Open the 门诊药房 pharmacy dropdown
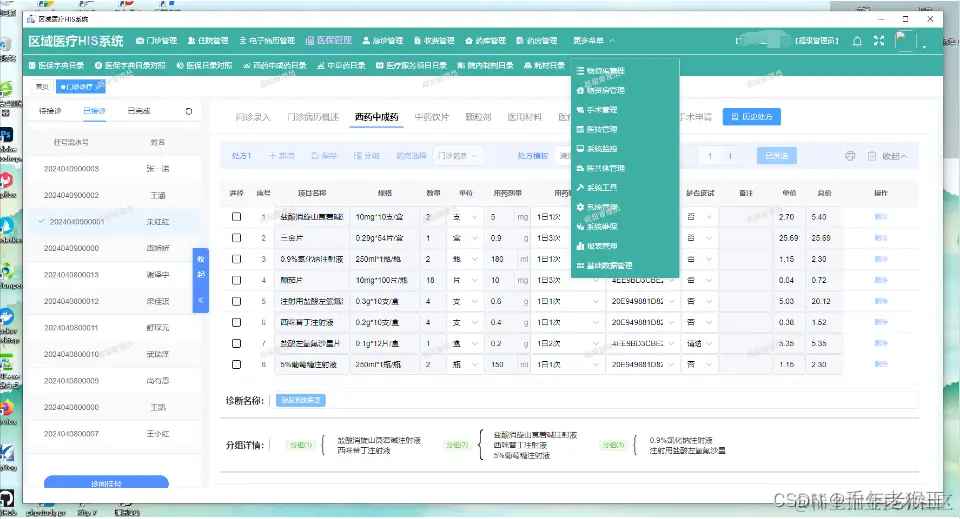This screenshot has width=960, height=519. (457, 156)
